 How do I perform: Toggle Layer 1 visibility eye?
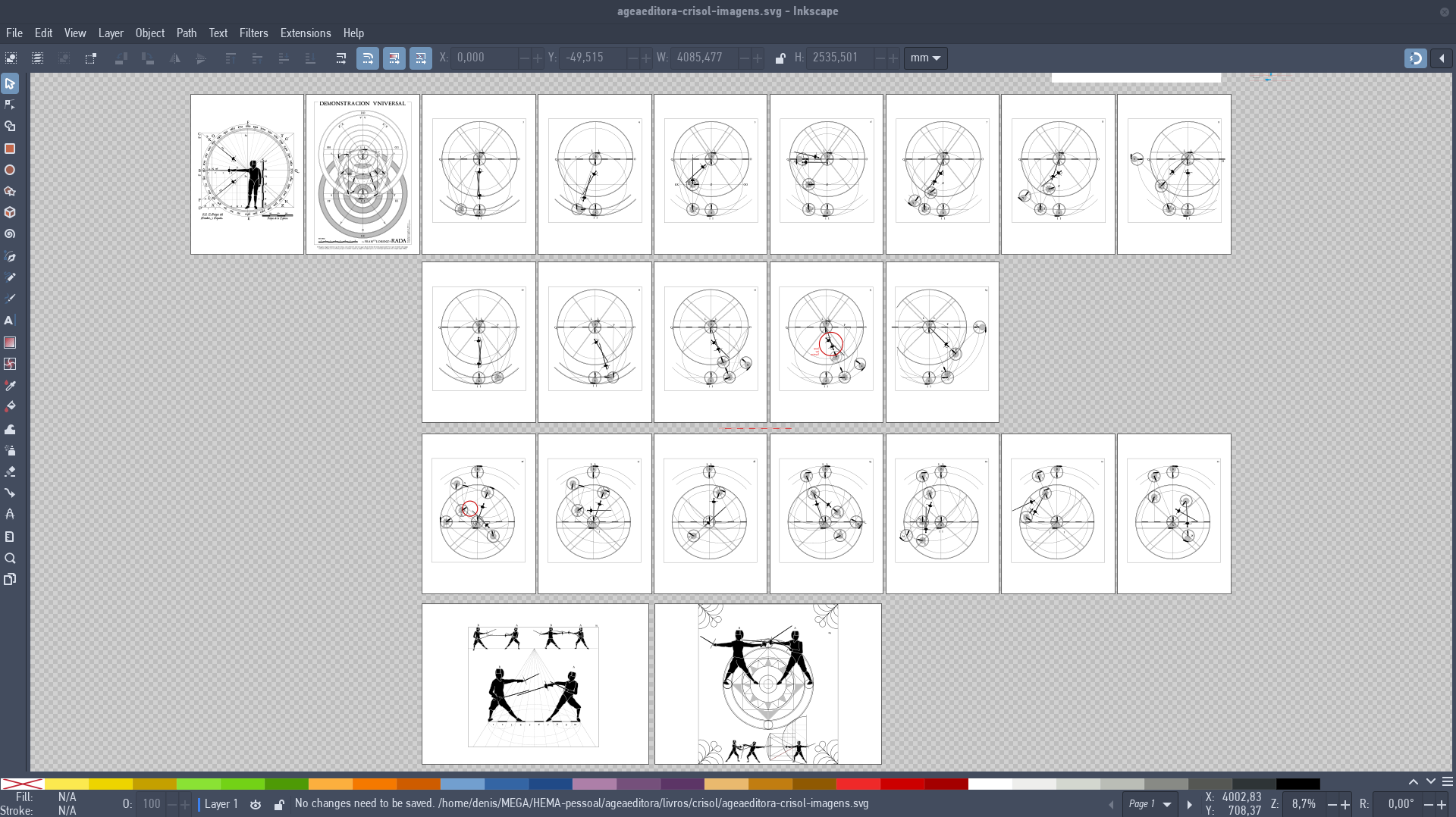tap(256, 804)
